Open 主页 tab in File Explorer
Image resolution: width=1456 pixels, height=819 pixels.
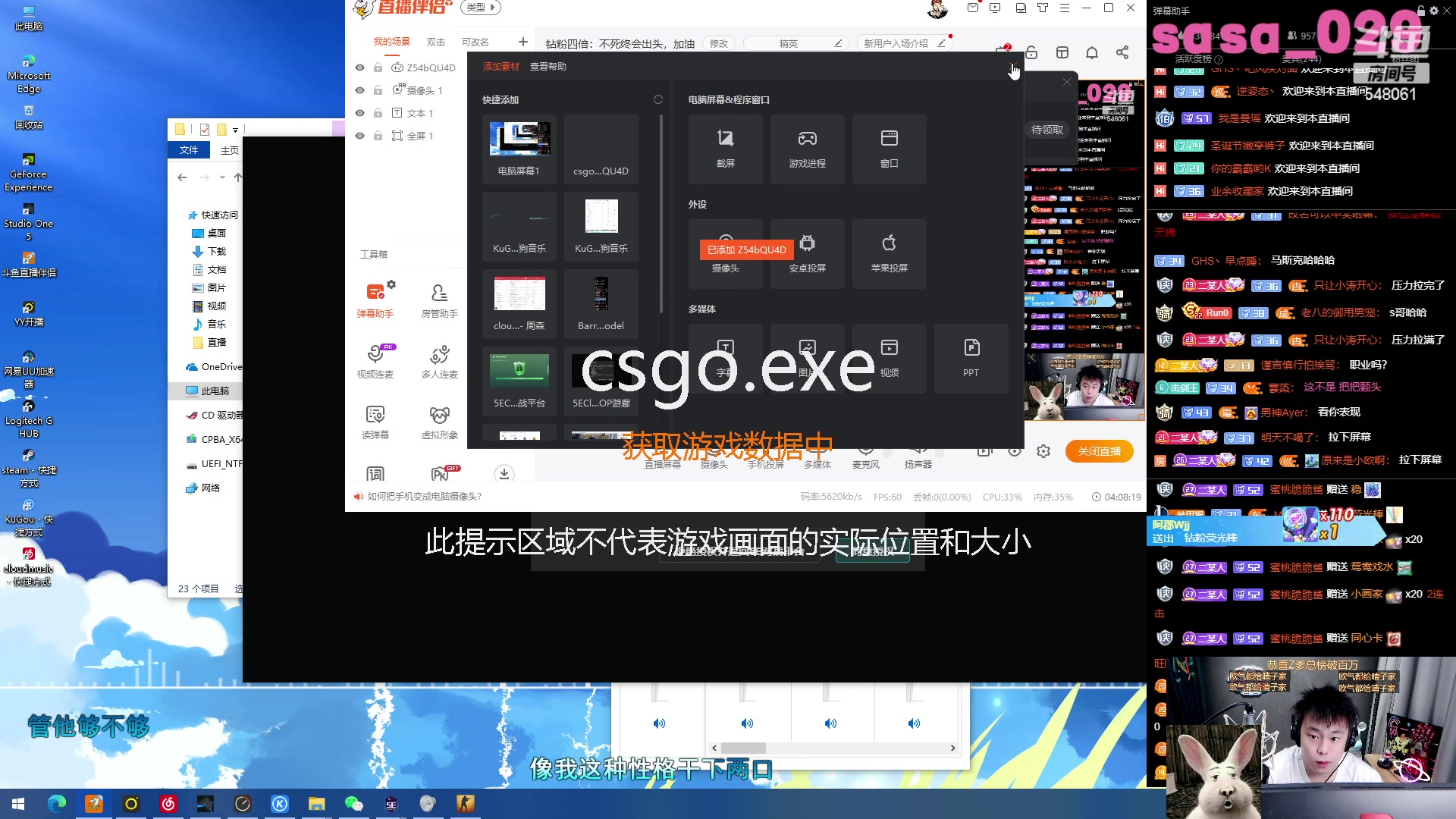[x=230, y=150]
